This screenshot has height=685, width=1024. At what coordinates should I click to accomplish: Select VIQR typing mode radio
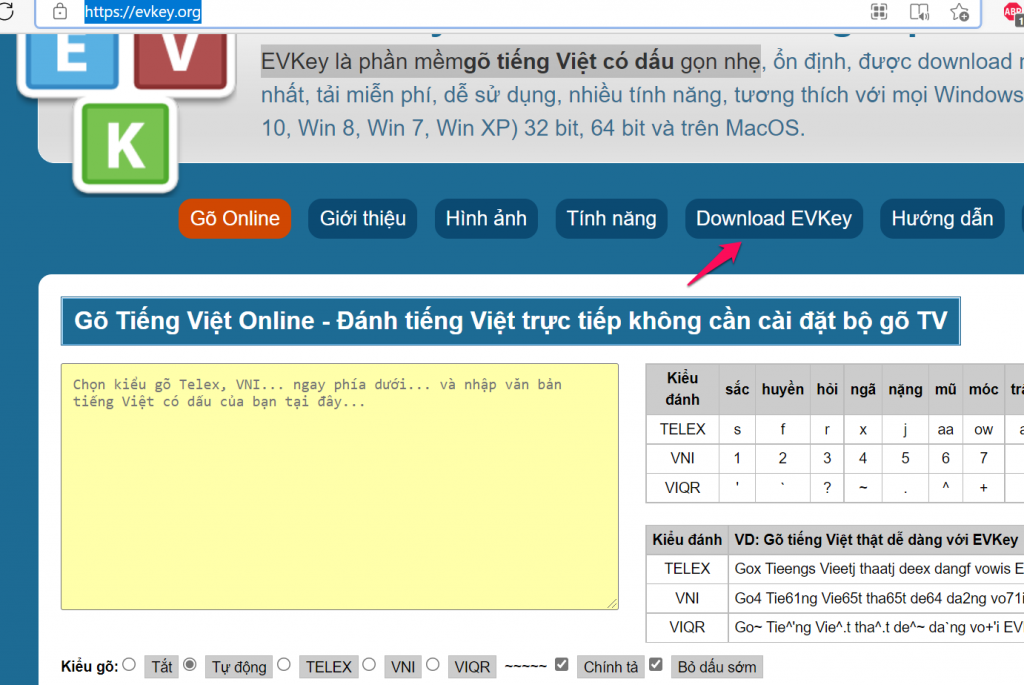[433, 665]
